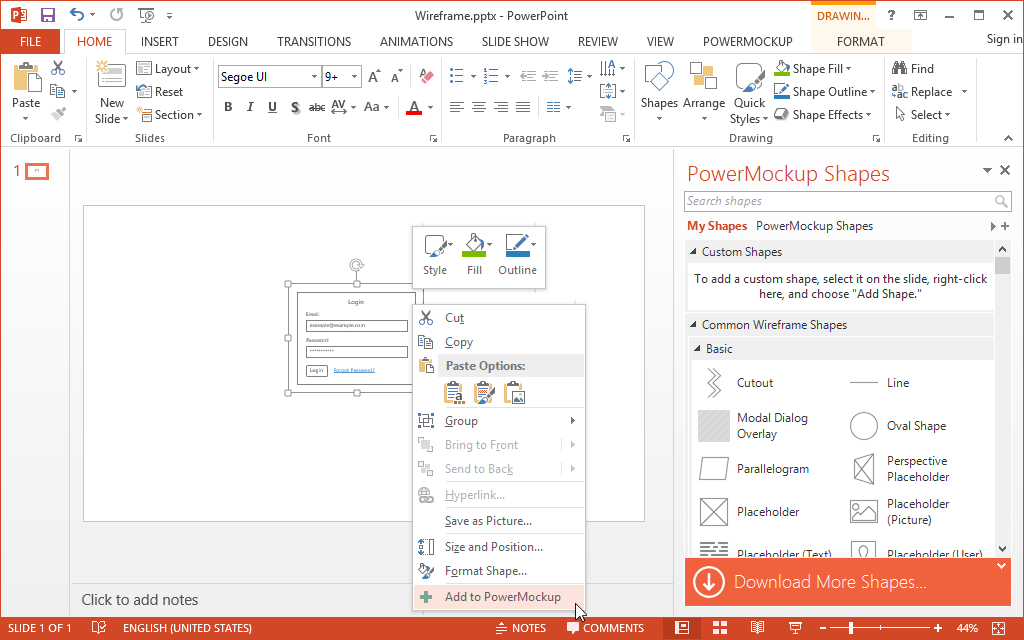Insert the Oval Shape from the panel
Screen dimensions: 1024x640
[864, 426]
